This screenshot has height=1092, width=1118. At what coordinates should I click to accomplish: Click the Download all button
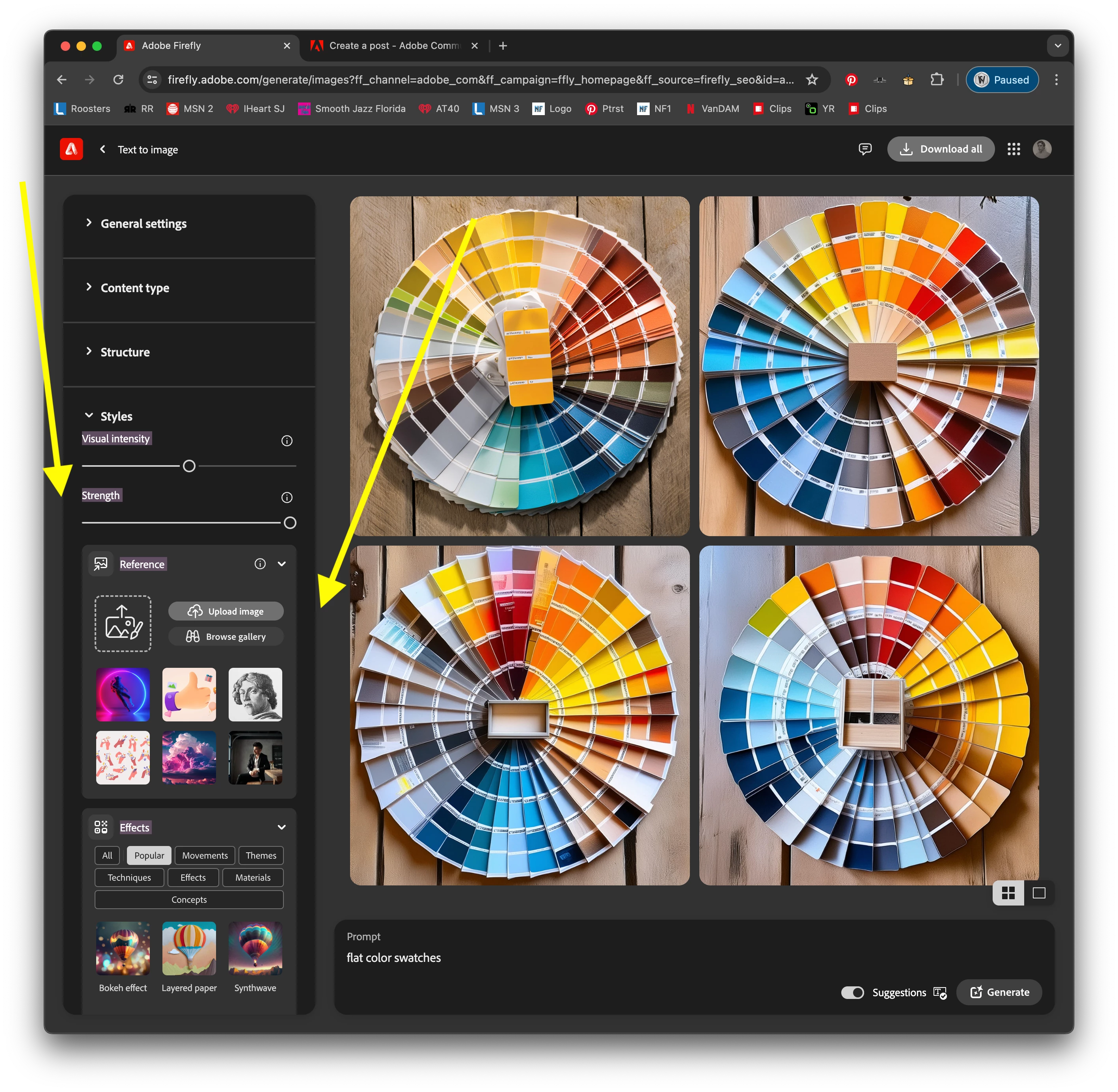pos(940,149)
